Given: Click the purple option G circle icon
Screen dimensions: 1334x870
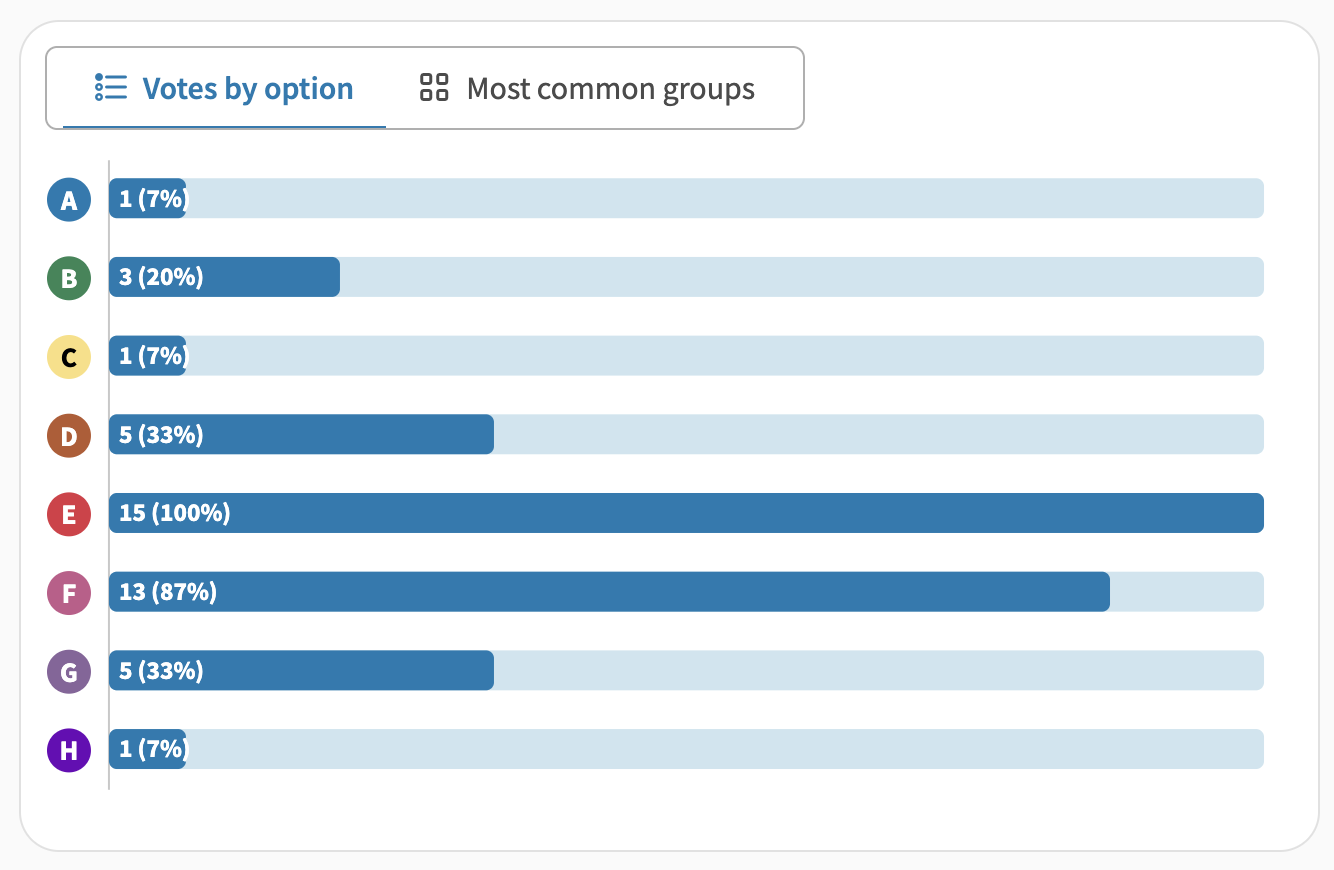Looking at the screenshot, I should pos(69,672).
